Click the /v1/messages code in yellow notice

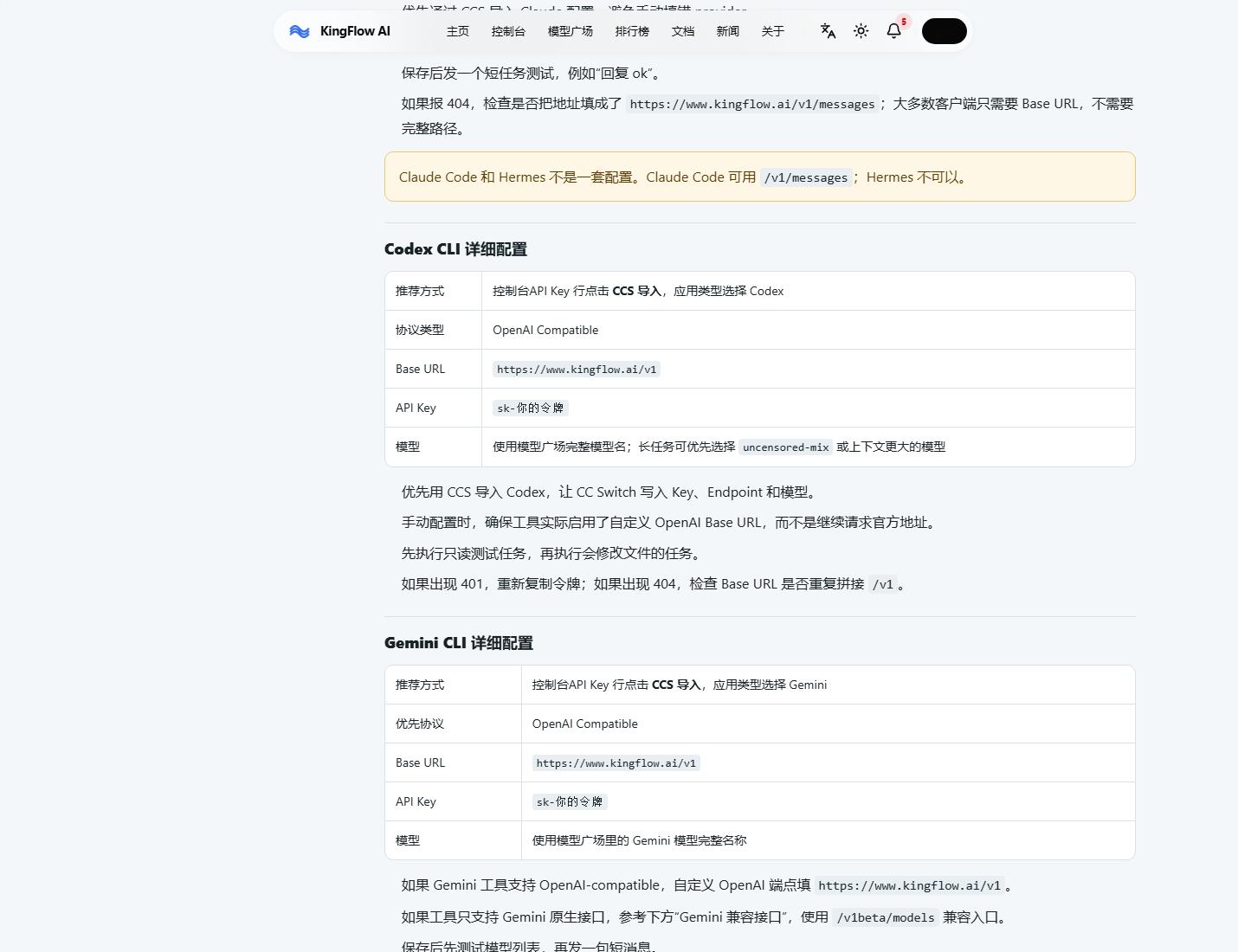tap(806, 178)
